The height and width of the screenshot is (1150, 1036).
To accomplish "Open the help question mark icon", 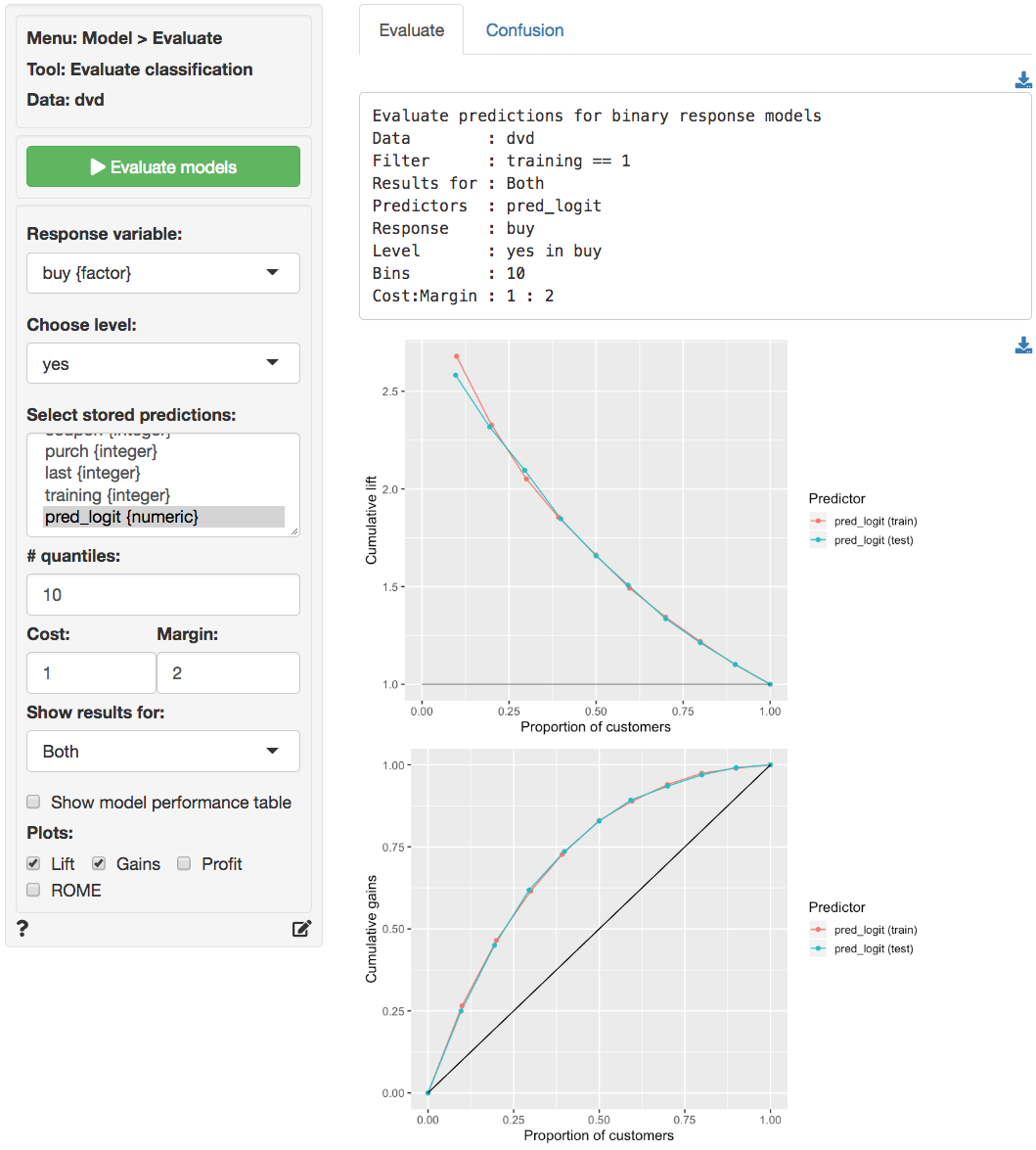I will click(23, 929).
